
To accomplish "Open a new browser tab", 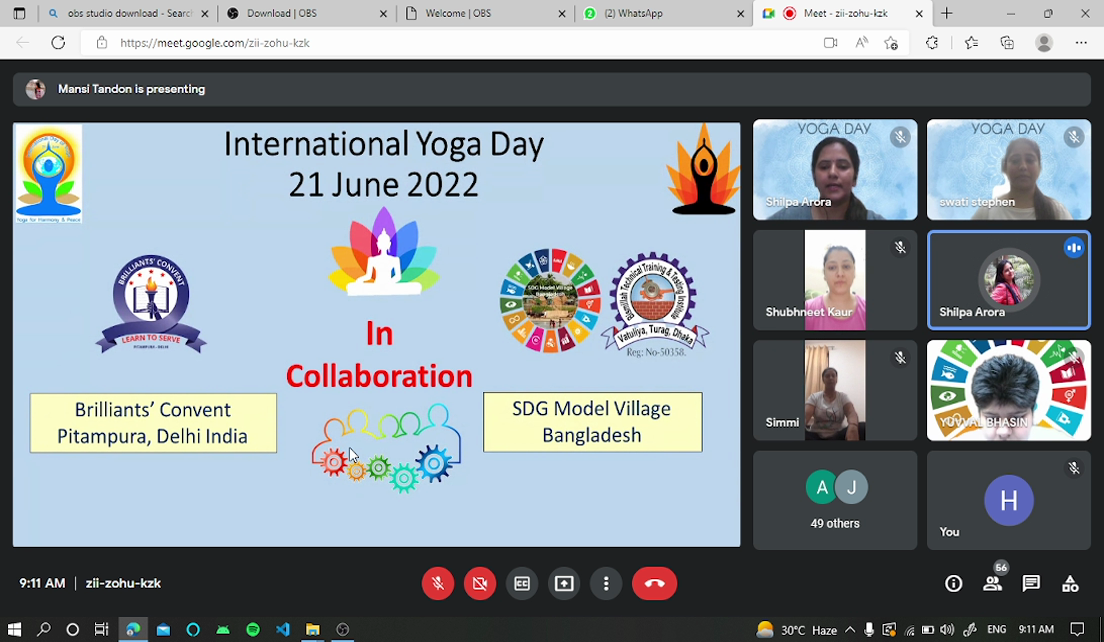I will [x=946, y=14].
